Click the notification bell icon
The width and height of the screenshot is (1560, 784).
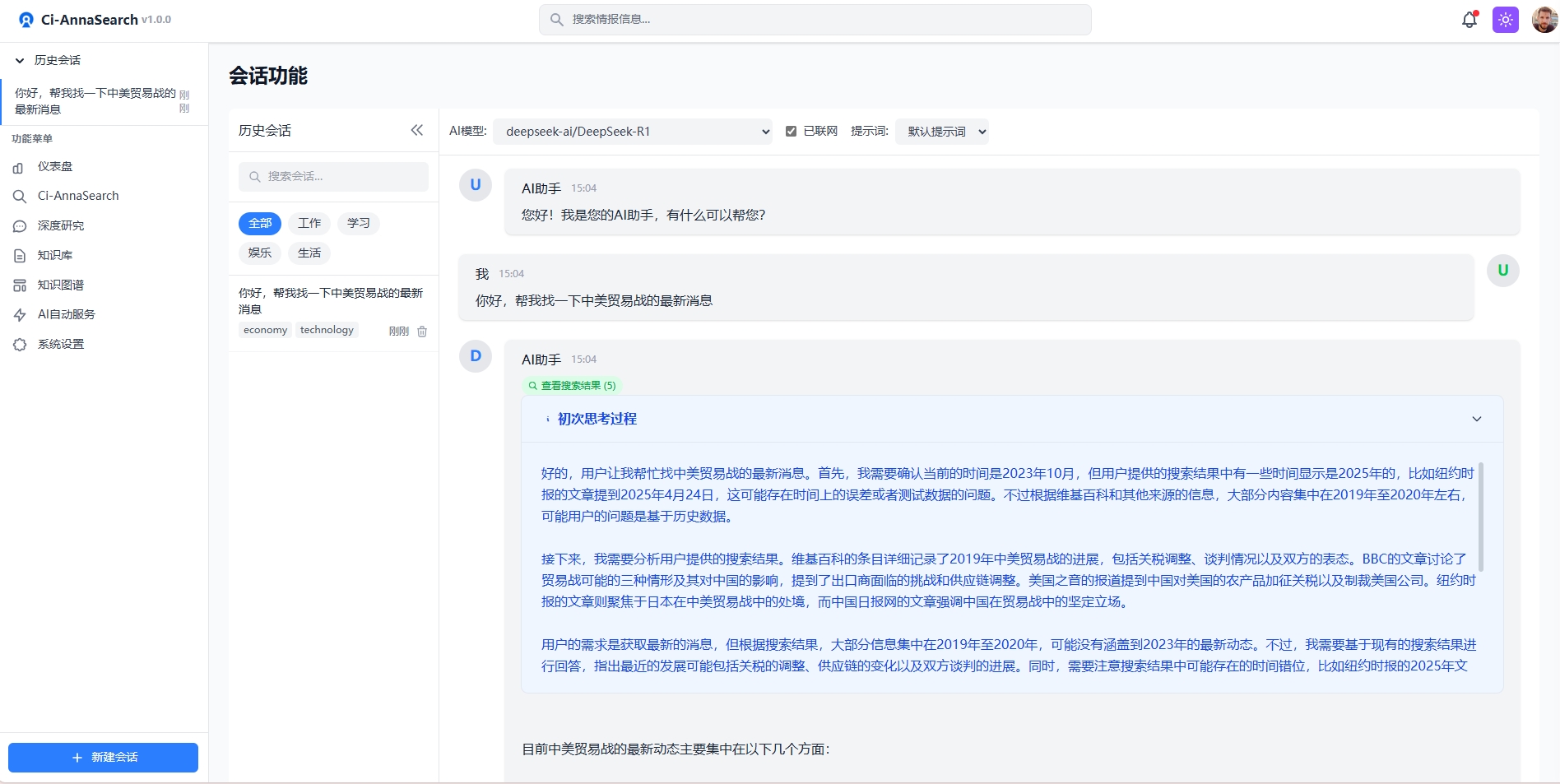point(1469,19)
